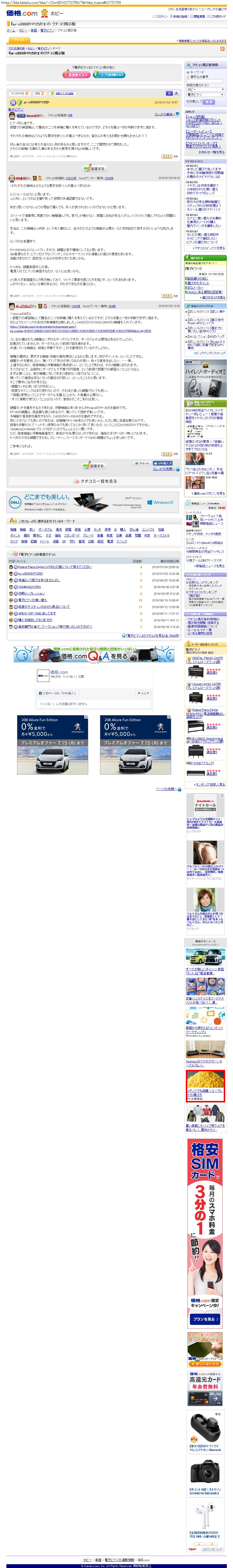Screen dimensions: 233x1568
Task: Click the Aa keywords section icon
Action: [x=13, y=521]
